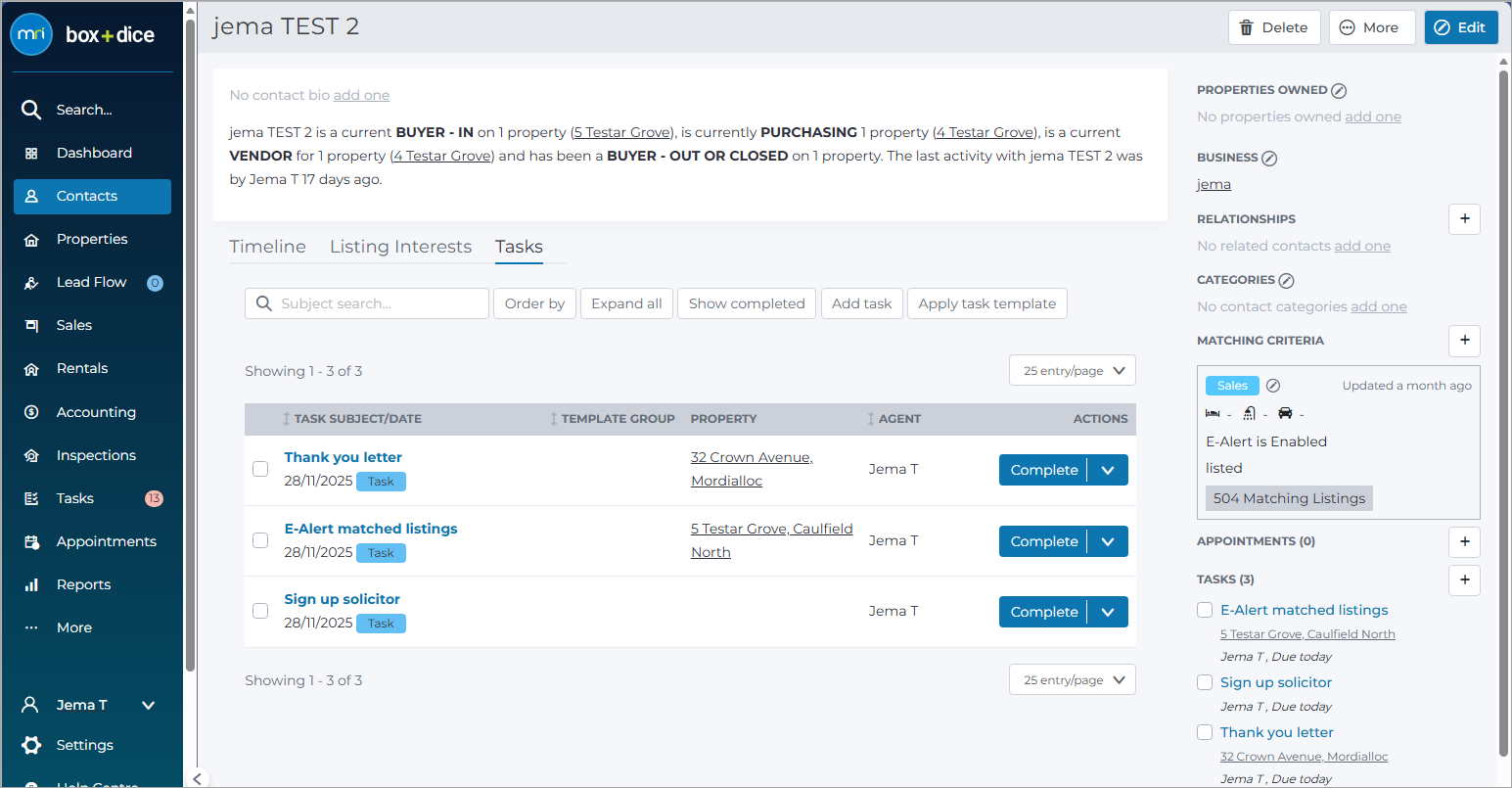The height and width of the screenshot is (788, 1512).
Task: Click the Lead Flow icon
Action: pos(31,283)
